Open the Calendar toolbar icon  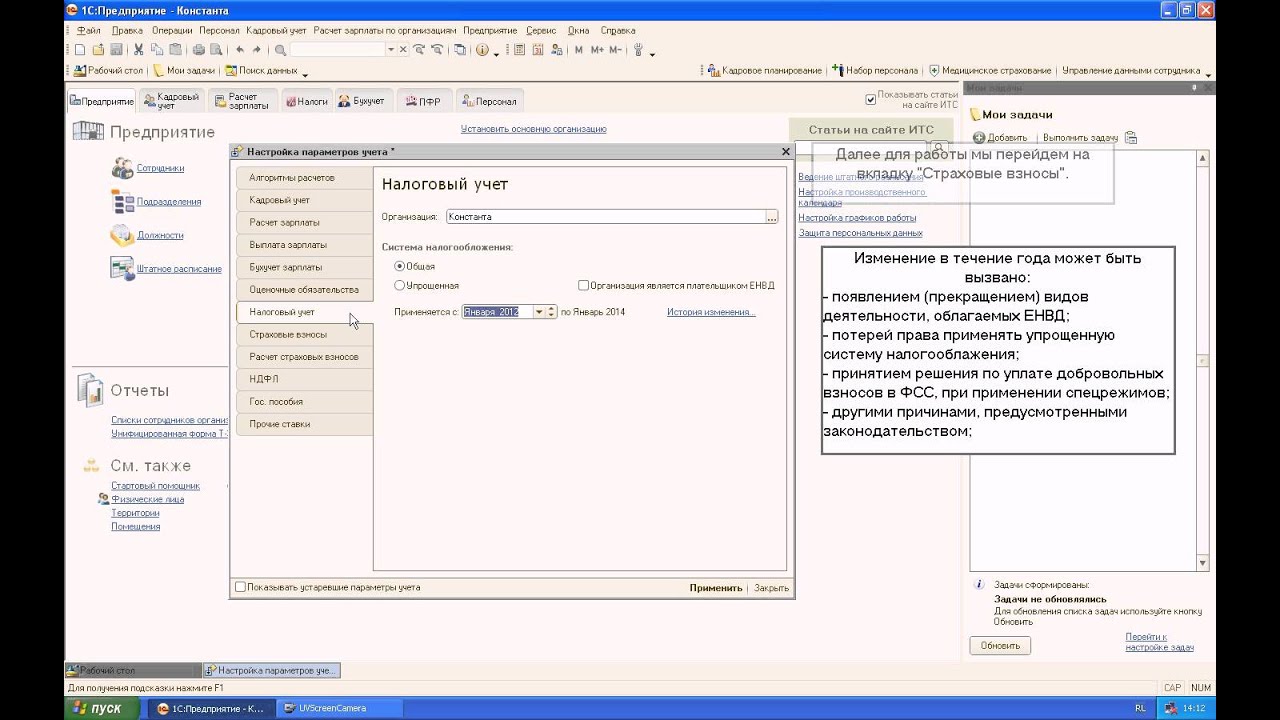538,50
